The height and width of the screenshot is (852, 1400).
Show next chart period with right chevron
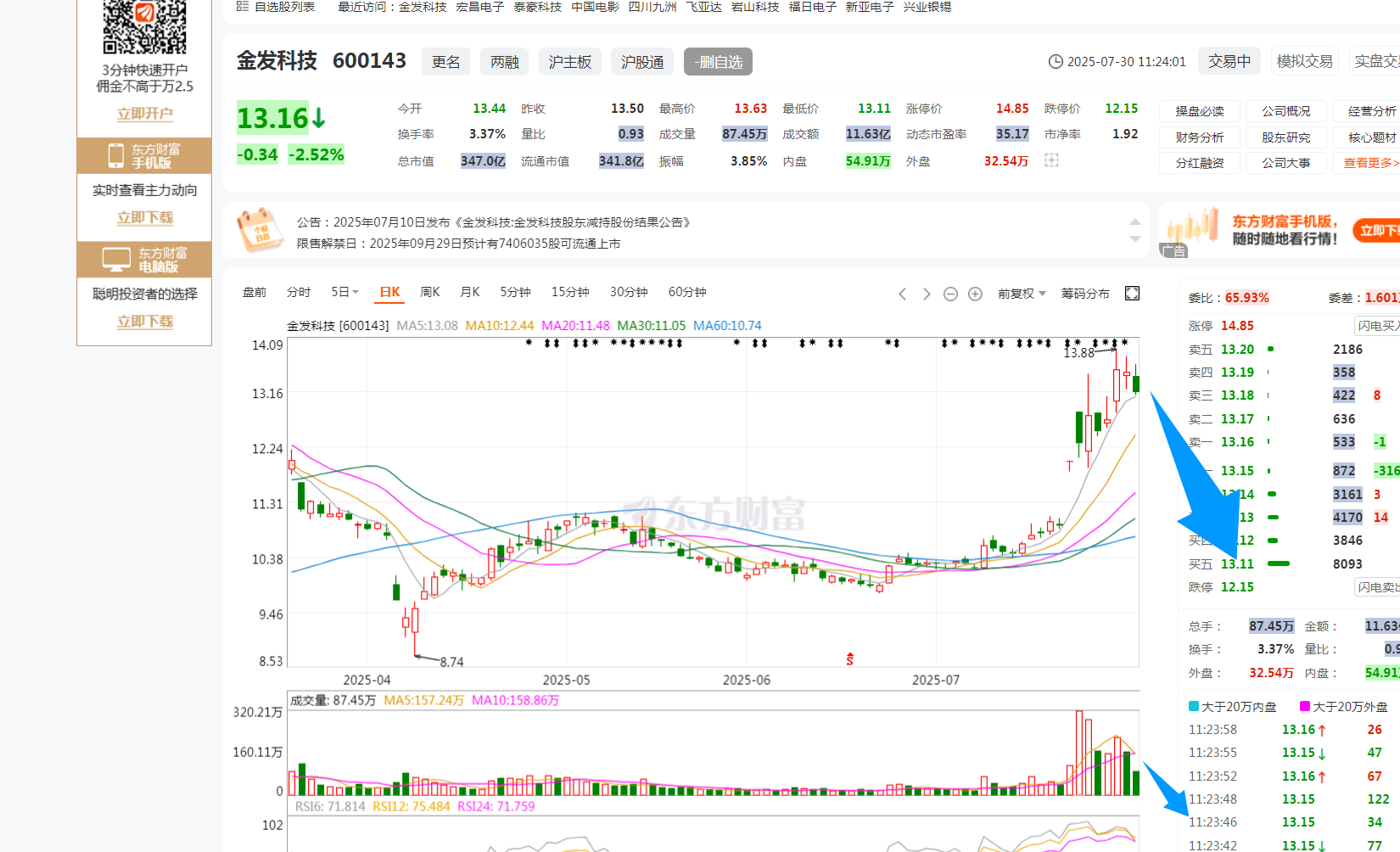click(x=927, y=294)
